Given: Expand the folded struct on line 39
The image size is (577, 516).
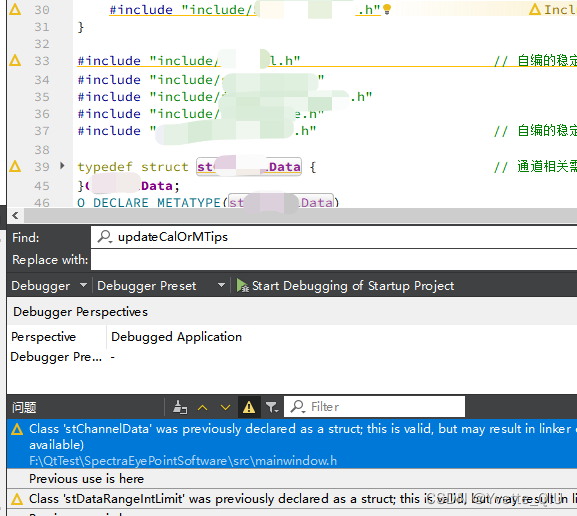Looking at the screenshot, I should 62,166.
